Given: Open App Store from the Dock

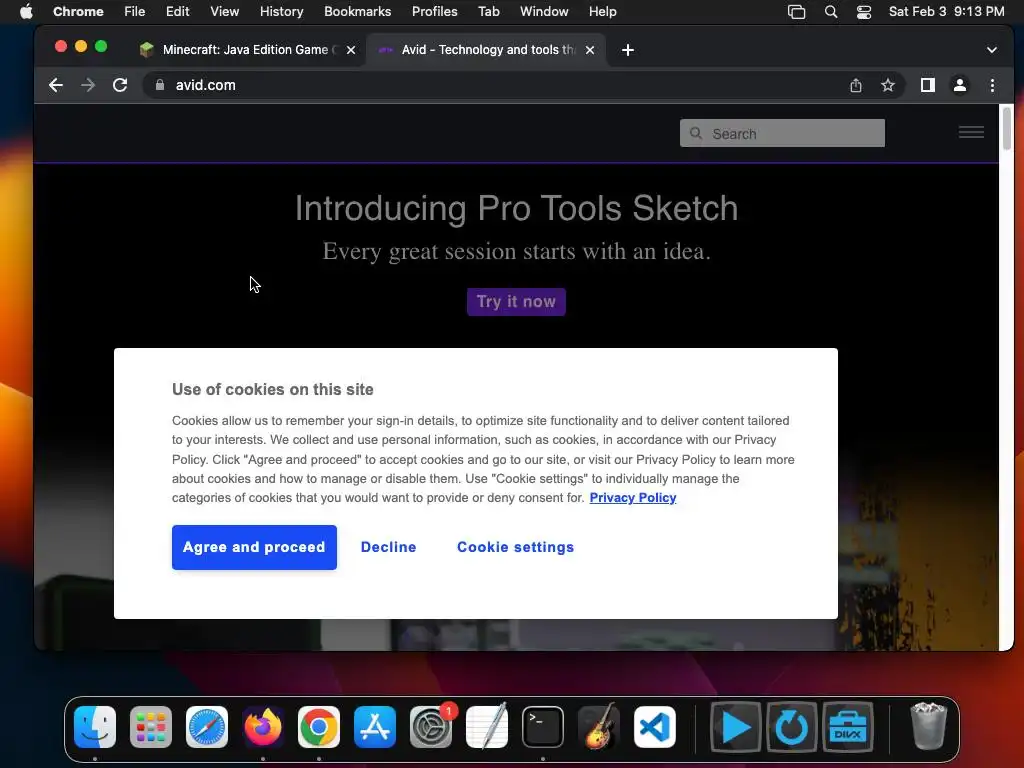Looking at the screenshot, I should click(375, 727).
